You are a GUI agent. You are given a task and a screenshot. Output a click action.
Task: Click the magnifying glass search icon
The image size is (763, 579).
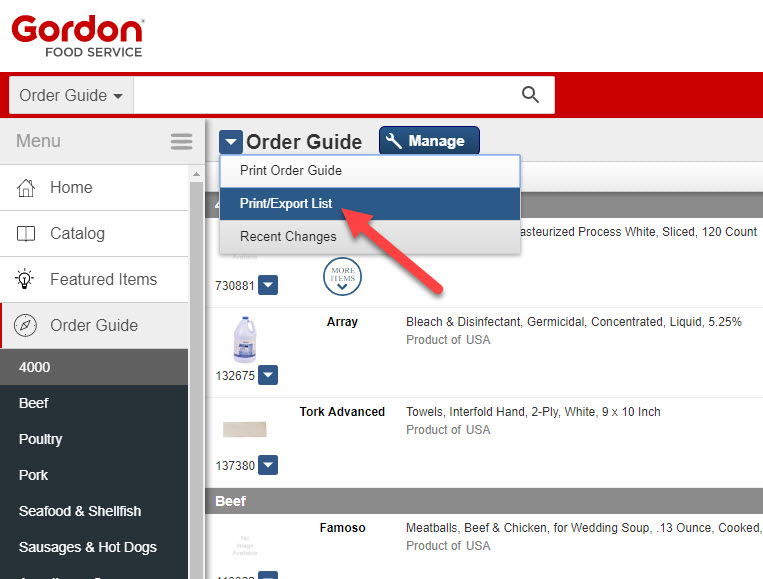coord(530,94)
